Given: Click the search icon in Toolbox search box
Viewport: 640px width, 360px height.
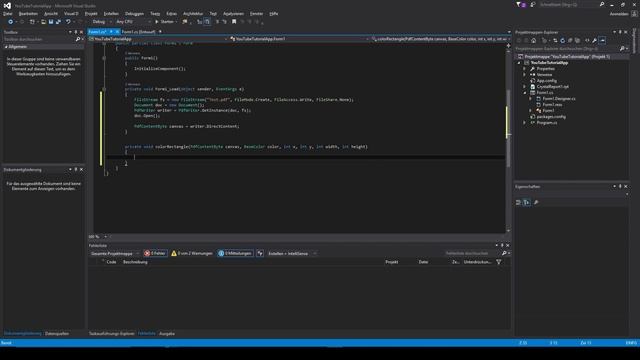Looking at the screenshot, I should pos(78,39).
